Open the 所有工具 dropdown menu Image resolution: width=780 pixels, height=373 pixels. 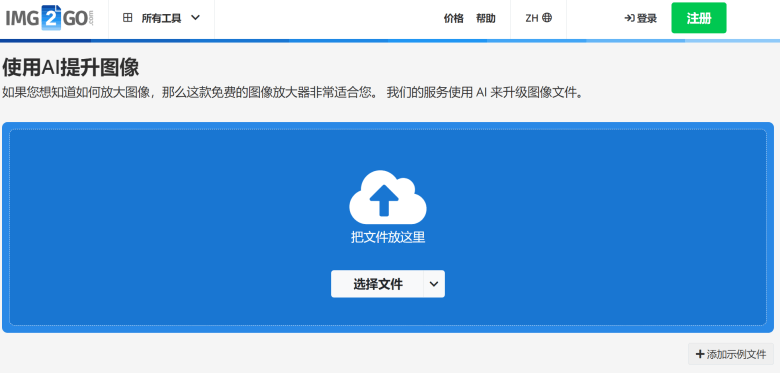(161, 18)
